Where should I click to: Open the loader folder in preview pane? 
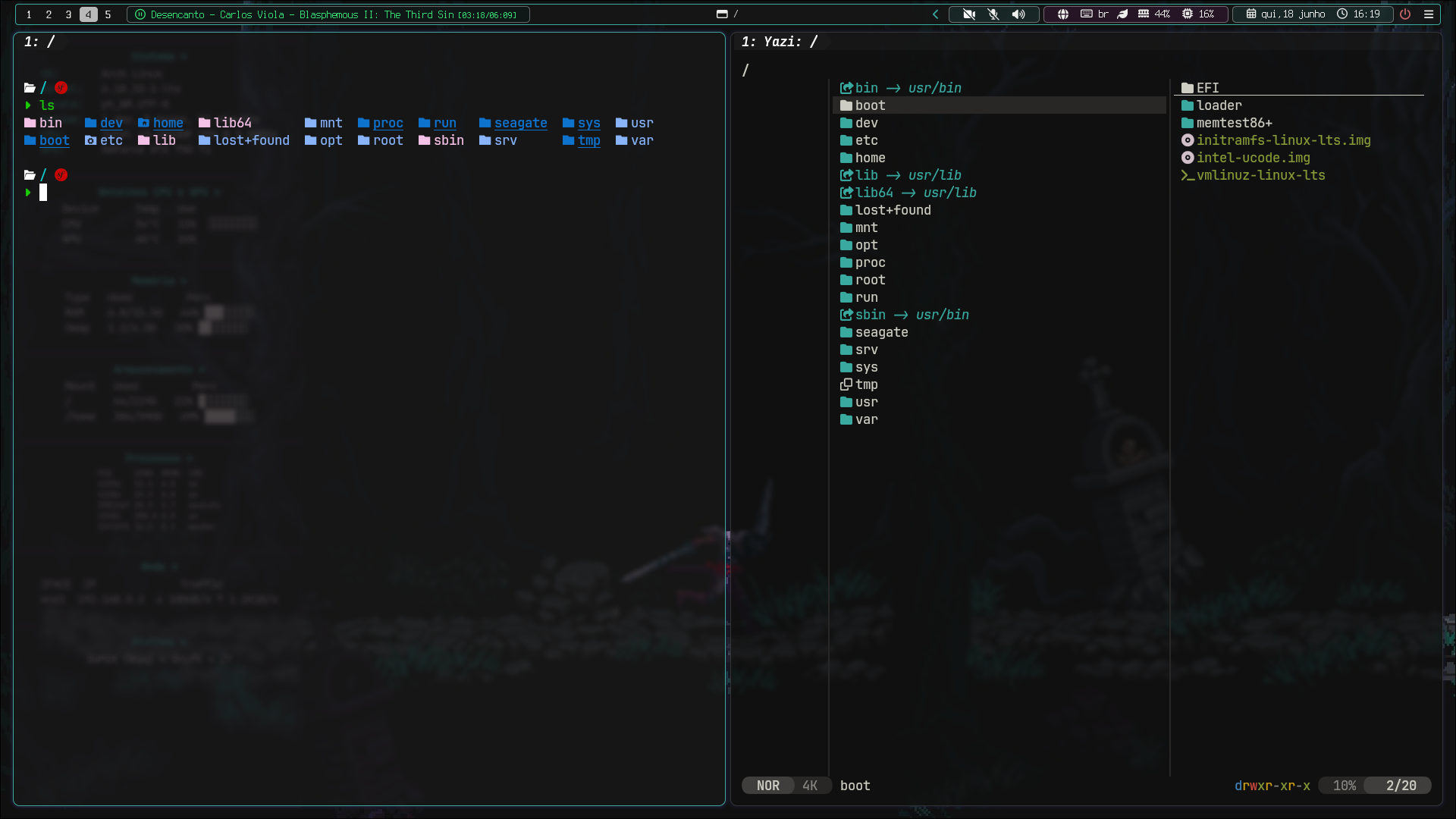click(1299, 105)
